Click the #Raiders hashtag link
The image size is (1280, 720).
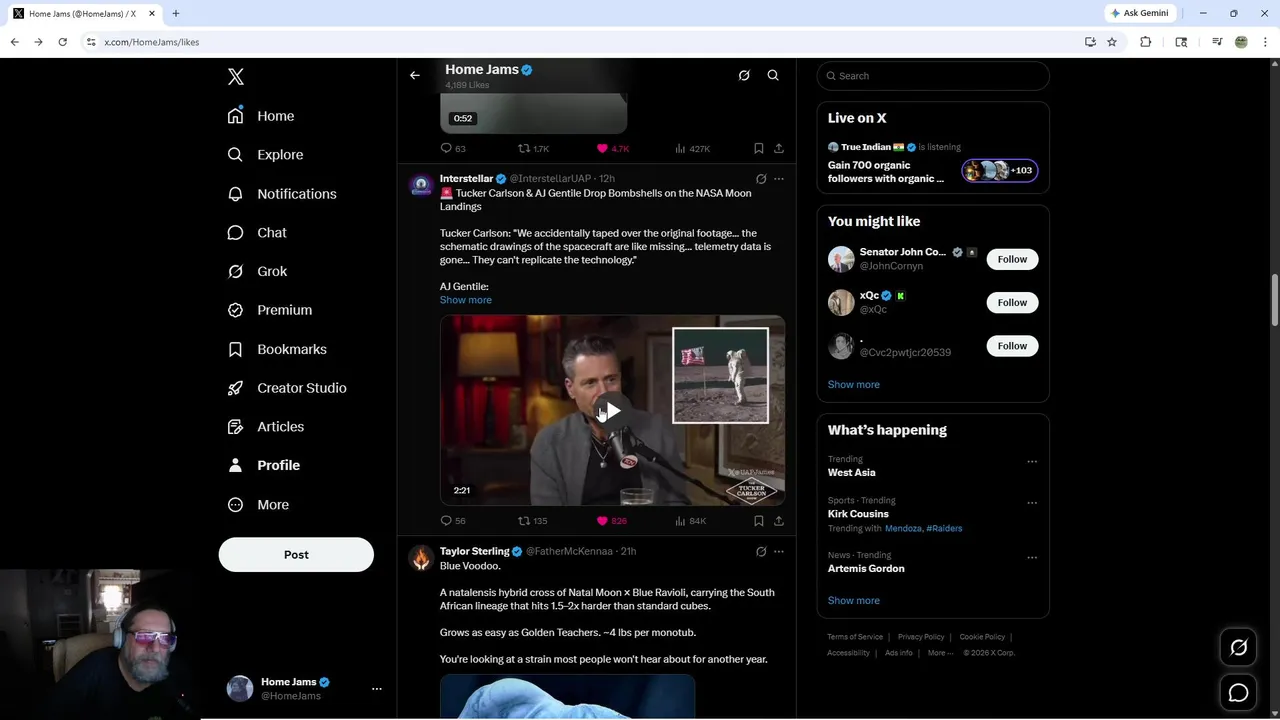click(944, 528)
